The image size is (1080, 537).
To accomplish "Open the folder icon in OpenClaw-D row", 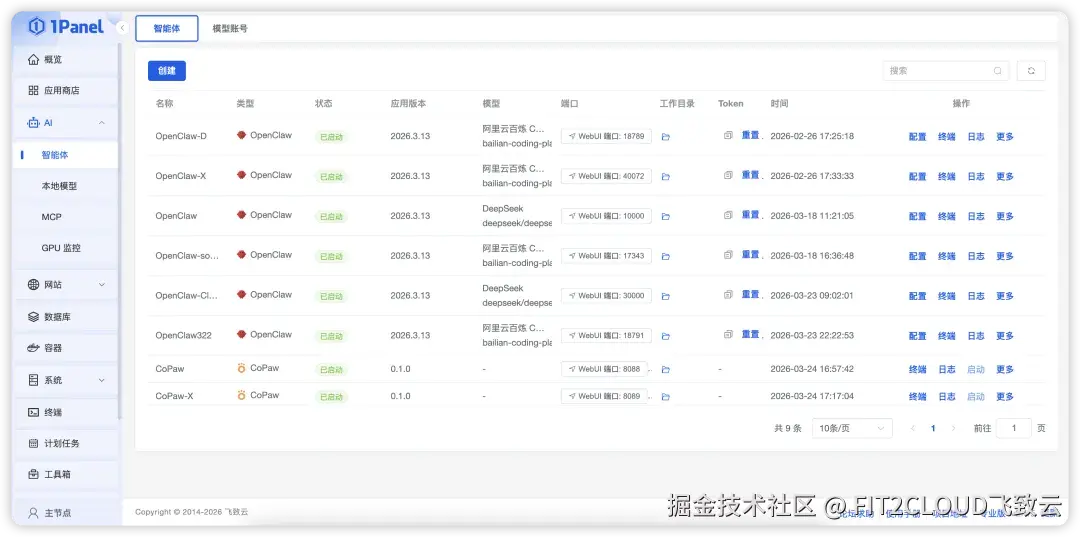I will point(665,137).
